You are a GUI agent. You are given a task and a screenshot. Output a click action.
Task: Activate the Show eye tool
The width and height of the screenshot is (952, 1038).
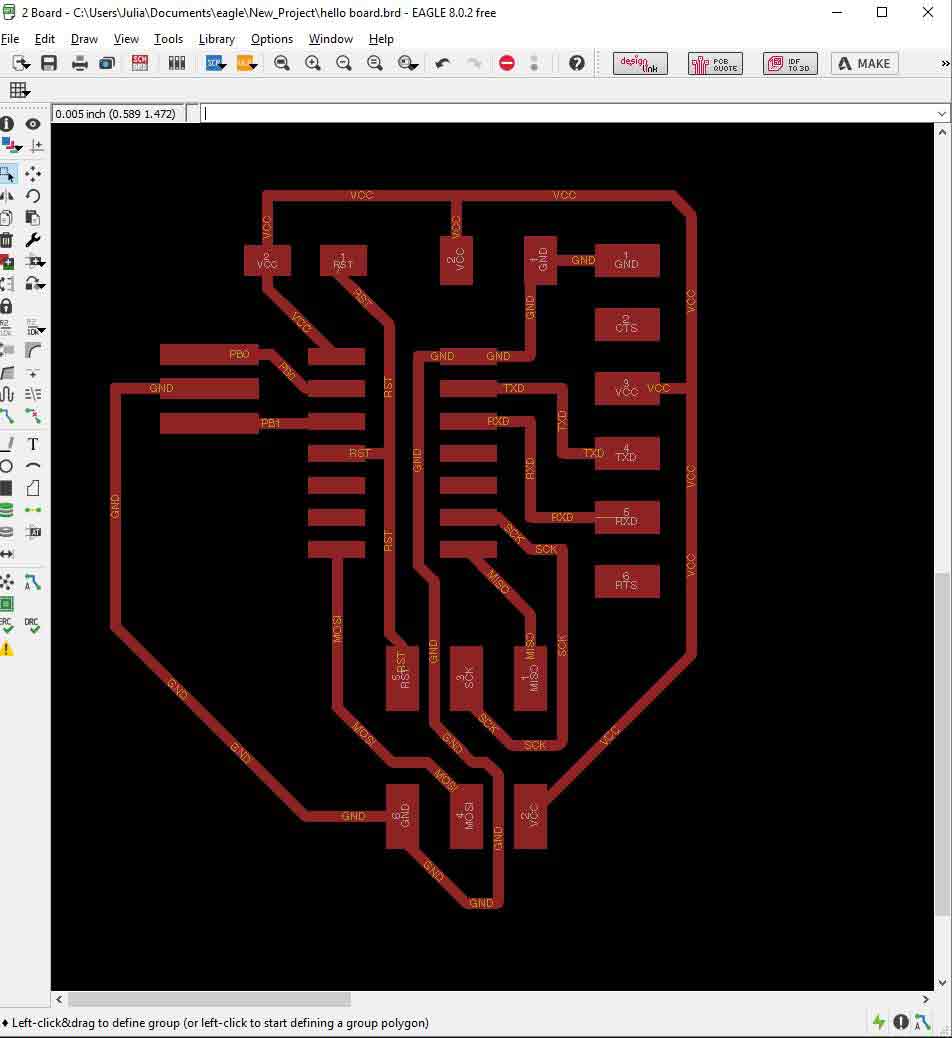coord(33,124)
